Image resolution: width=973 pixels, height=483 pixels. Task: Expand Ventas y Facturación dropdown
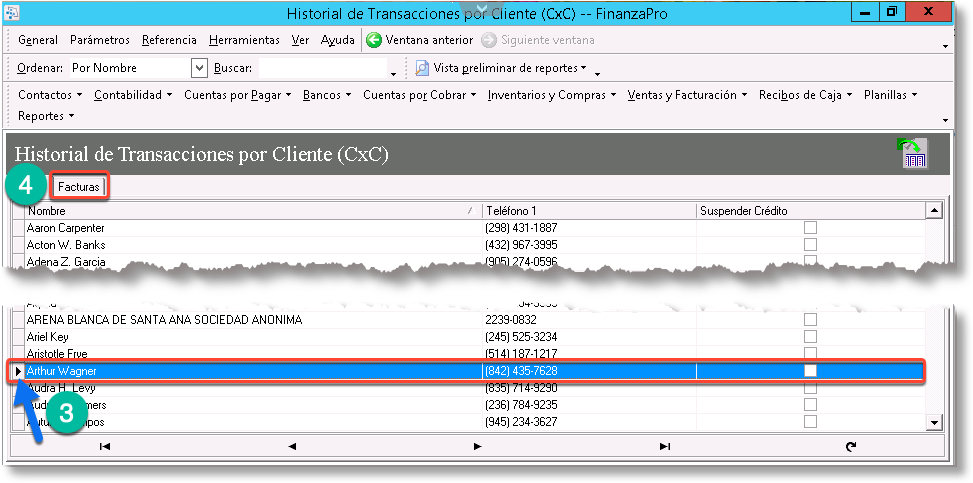pos(687,95)
